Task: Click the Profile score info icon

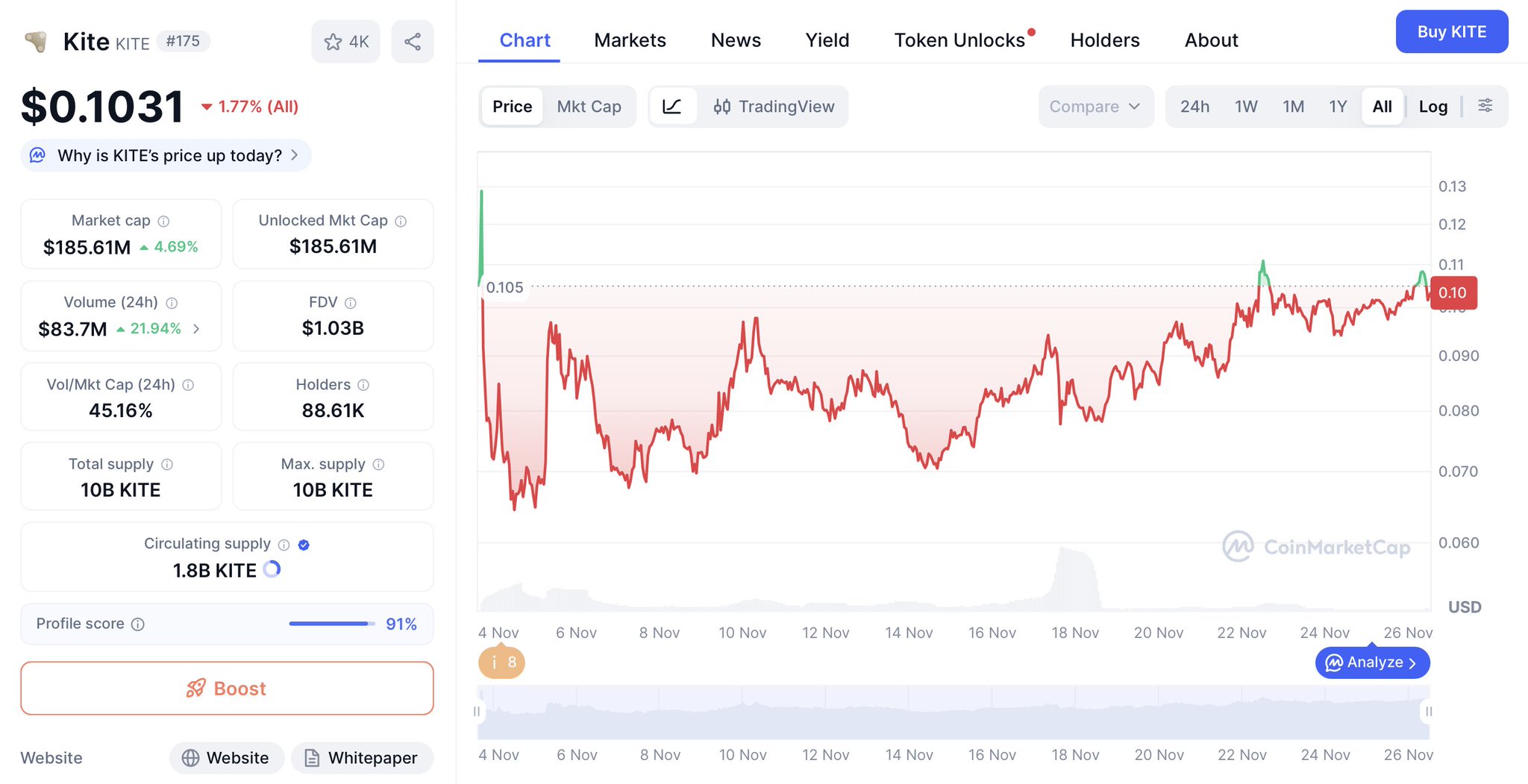Action: (x=138, y=624)
